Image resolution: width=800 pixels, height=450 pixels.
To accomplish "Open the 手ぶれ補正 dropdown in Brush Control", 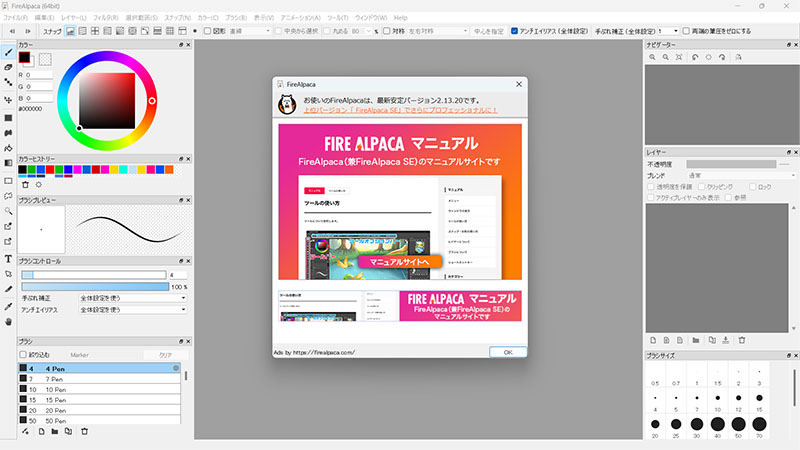I will tap(133, 298).
